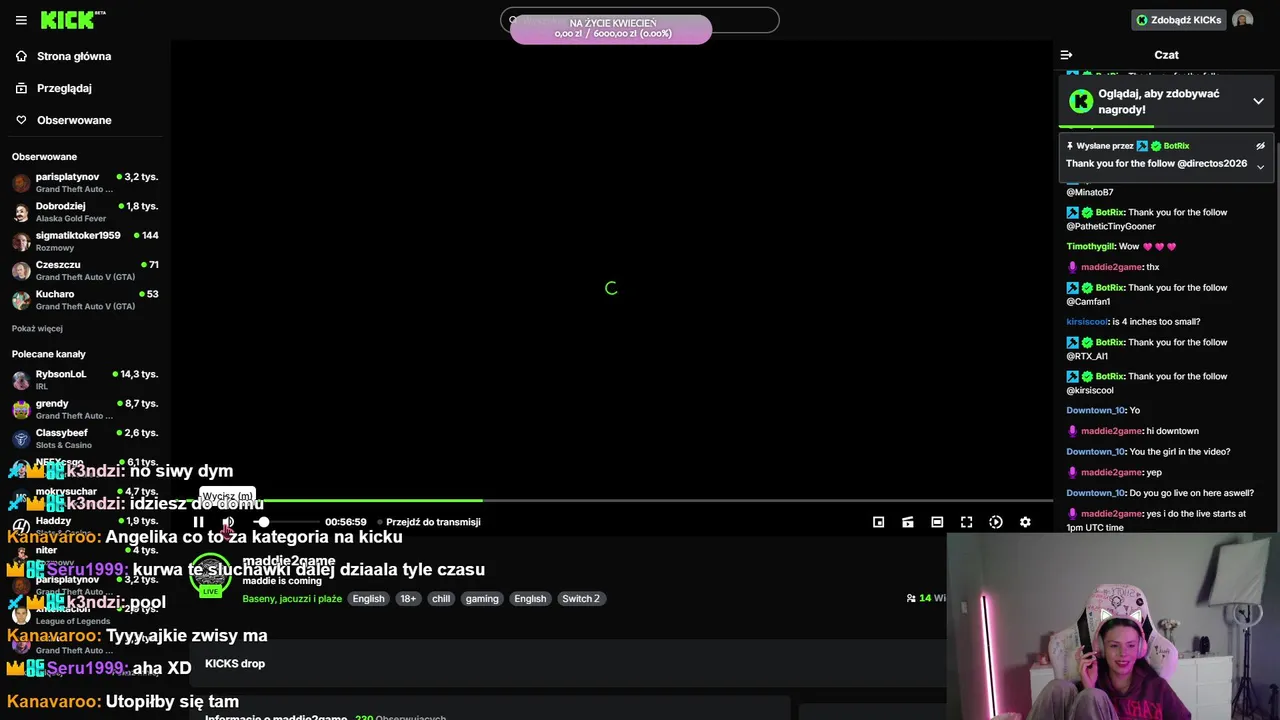This screenshot has height=720, width=1280.
Task: Click Baseny, jacuzzi i plaże category
Action: (x=292, y=599)
